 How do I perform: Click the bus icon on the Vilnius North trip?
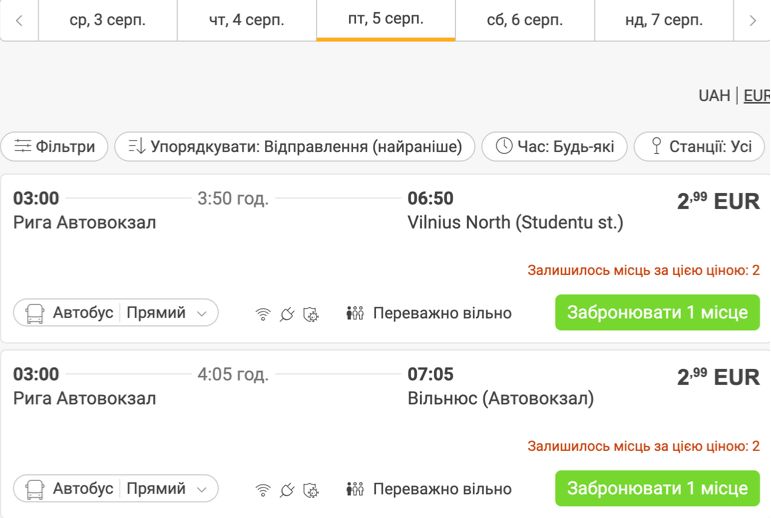[x=35, y=313]
